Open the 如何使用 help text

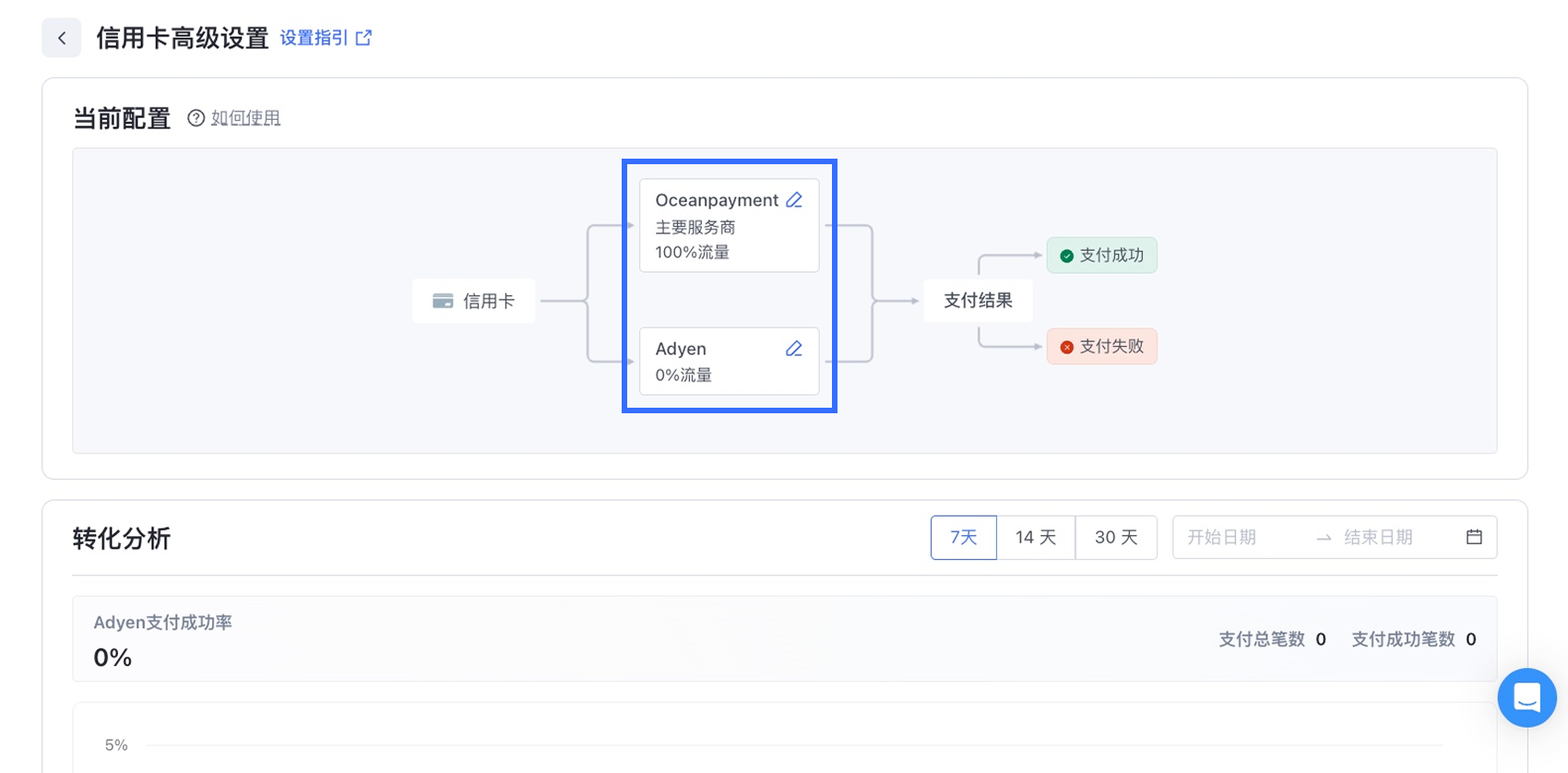[x=245, y=118]
